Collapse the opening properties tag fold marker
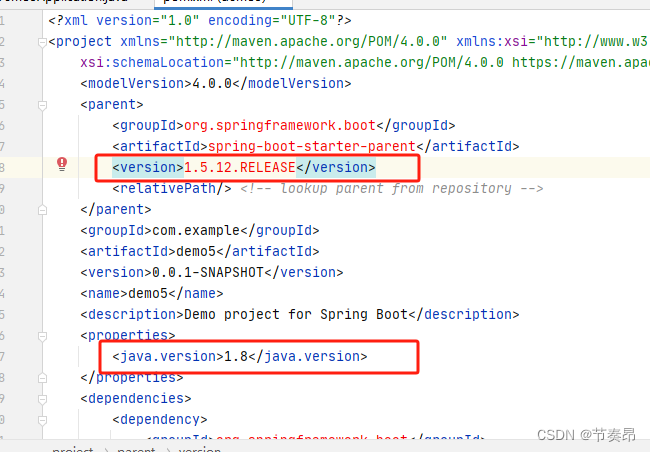Viewport: 650px width, 452px height. 42,336
